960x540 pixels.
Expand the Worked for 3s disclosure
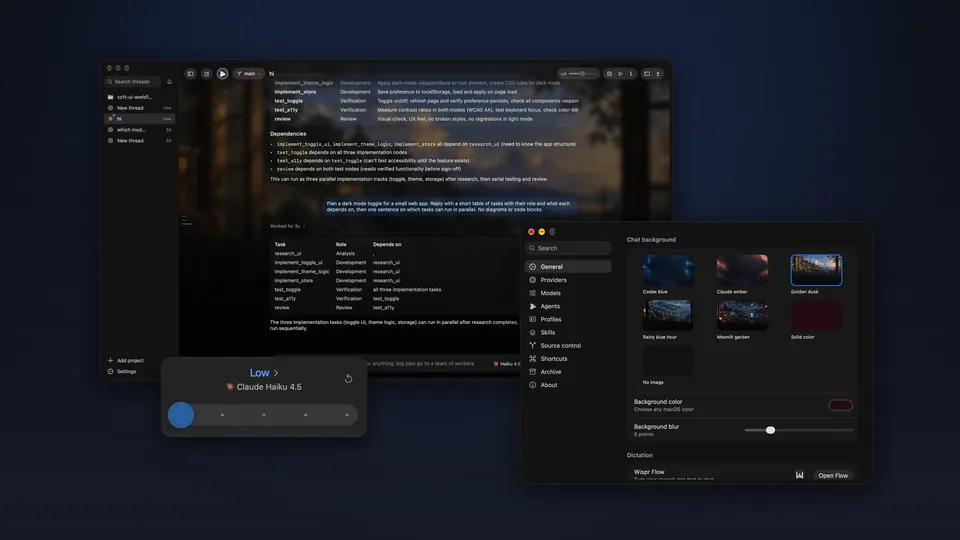coord(287,226)
